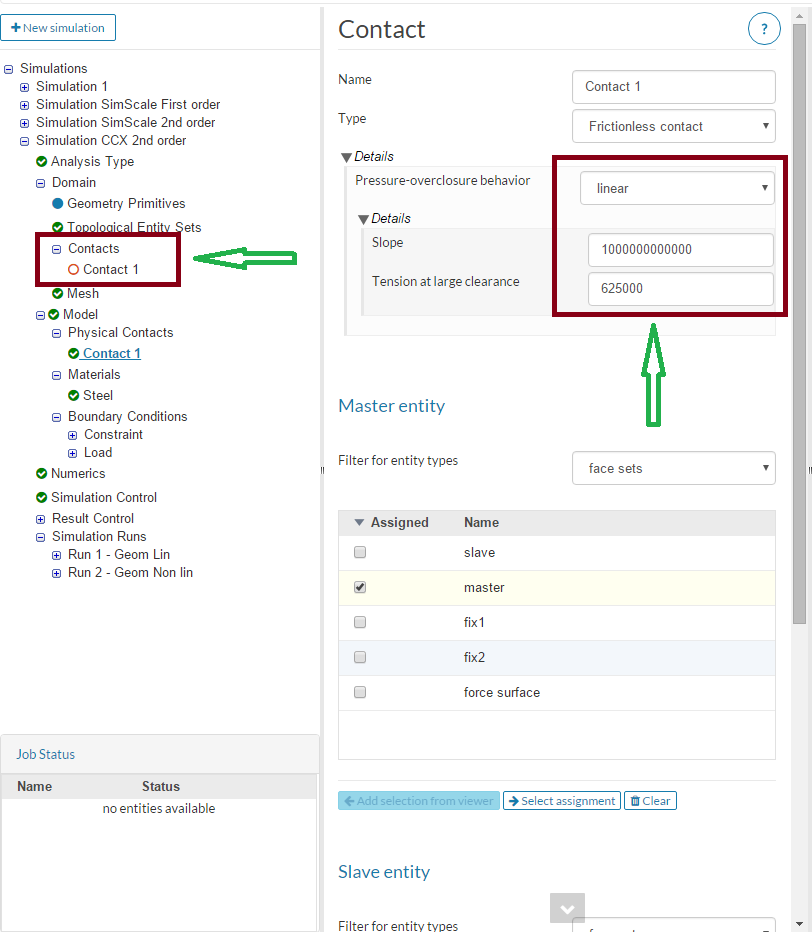Click the green check icon beside Topological Entity Sets
This screenshot has height=932, width=812.
tap(58, 227)
